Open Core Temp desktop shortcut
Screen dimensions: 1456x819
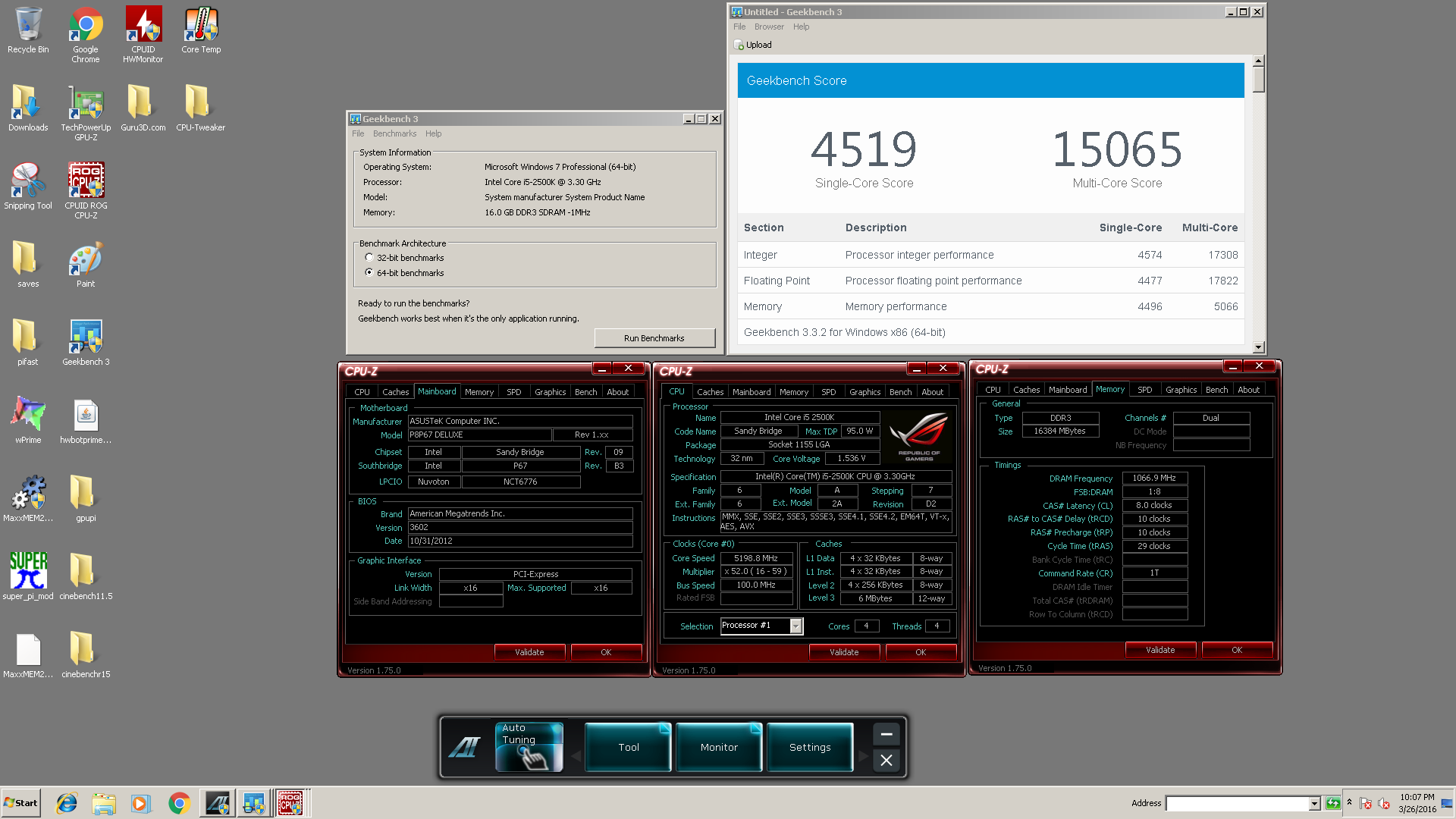click(201, 30)
